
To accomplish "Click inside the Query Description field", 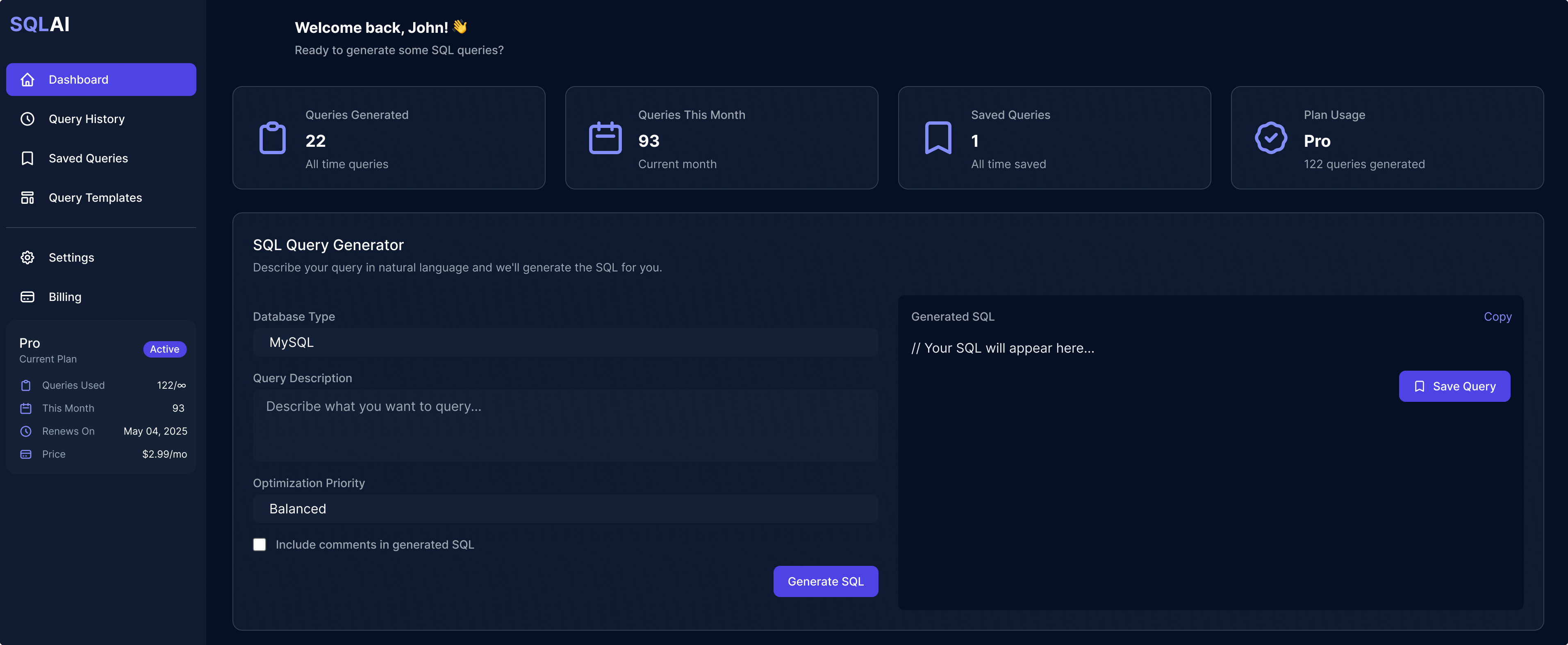I will pos(565,425).
